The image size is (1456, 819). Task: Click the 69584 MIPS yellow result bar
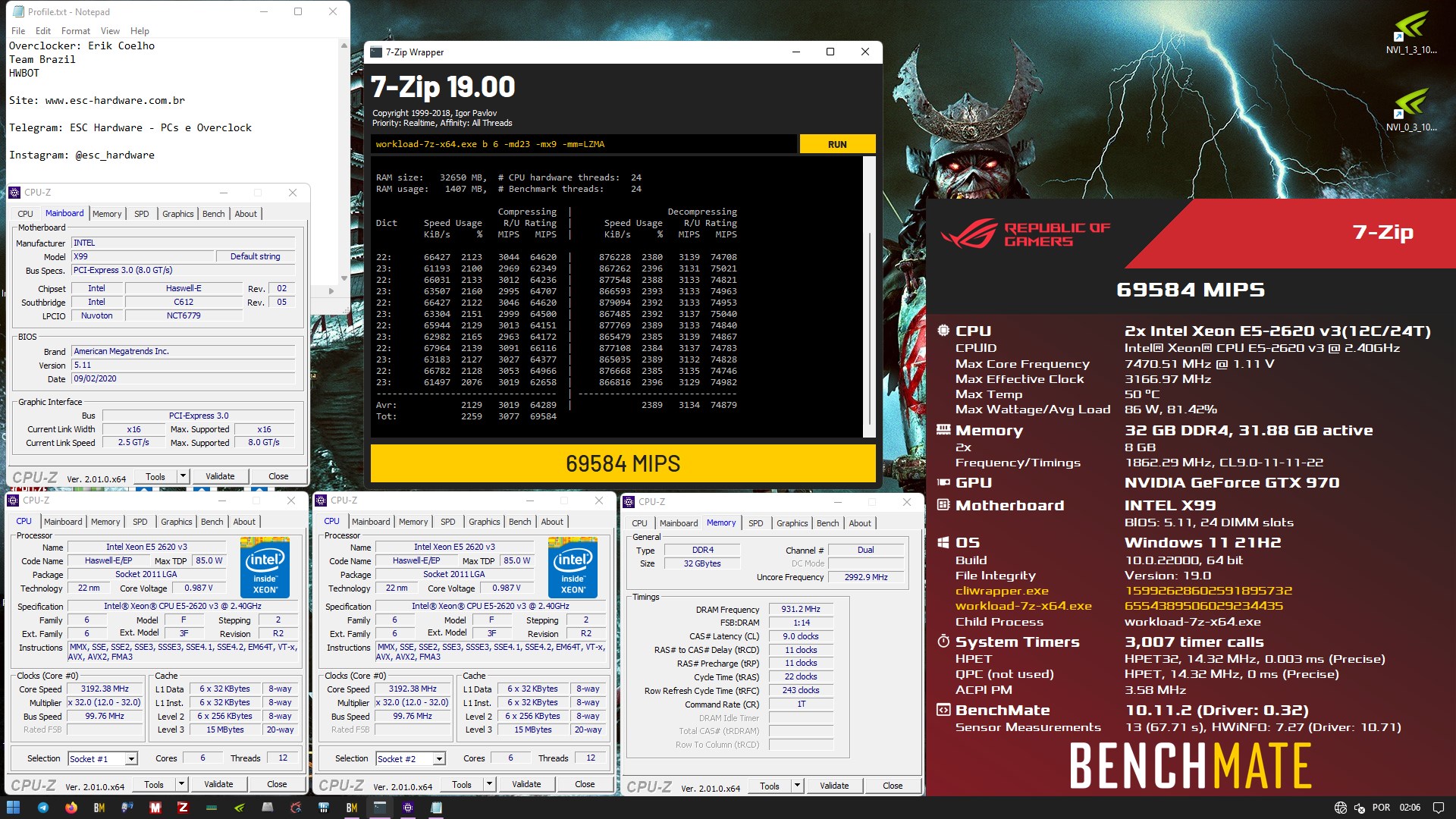point(623,463)
